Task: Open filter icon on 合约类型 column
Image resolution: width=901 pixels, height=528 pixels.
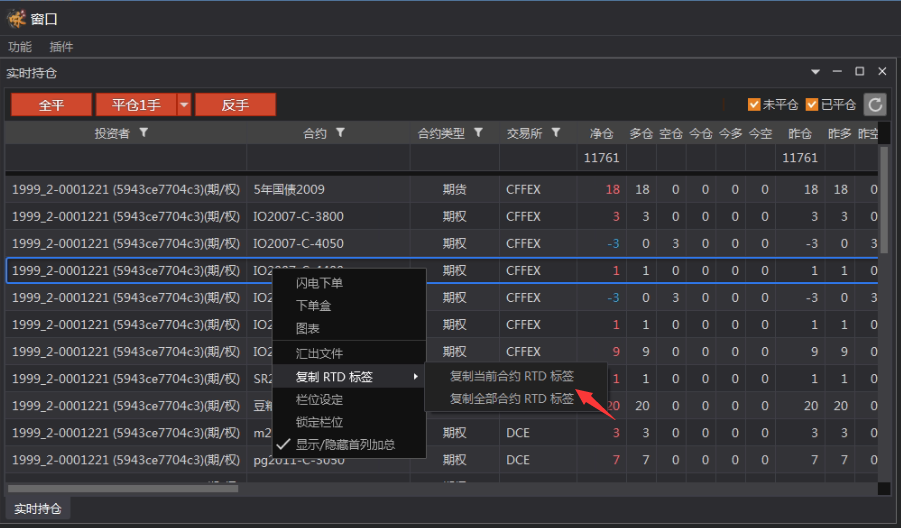Action: pyautogui.click(x=478, y=133)
